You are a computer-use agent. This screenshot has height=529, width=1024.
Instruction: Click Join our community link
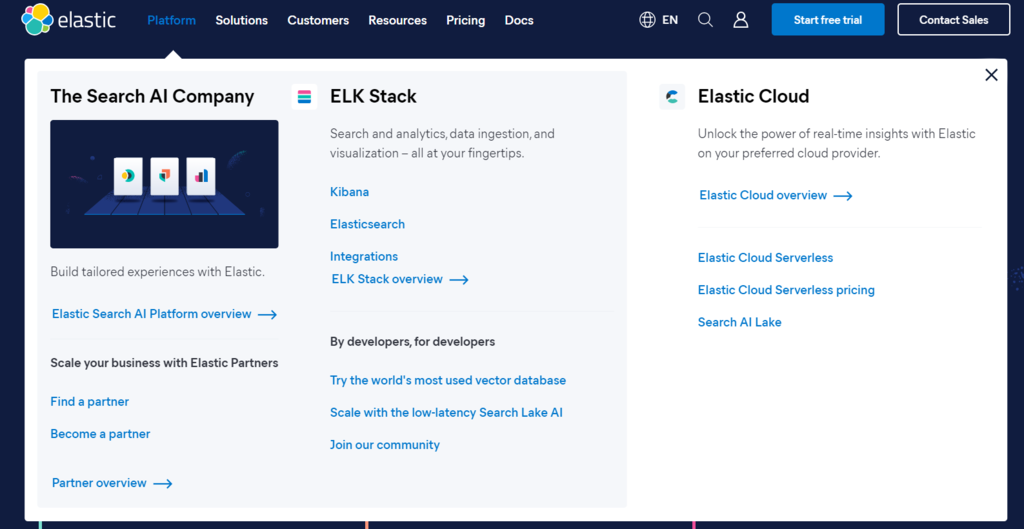(x=385, y=445)
